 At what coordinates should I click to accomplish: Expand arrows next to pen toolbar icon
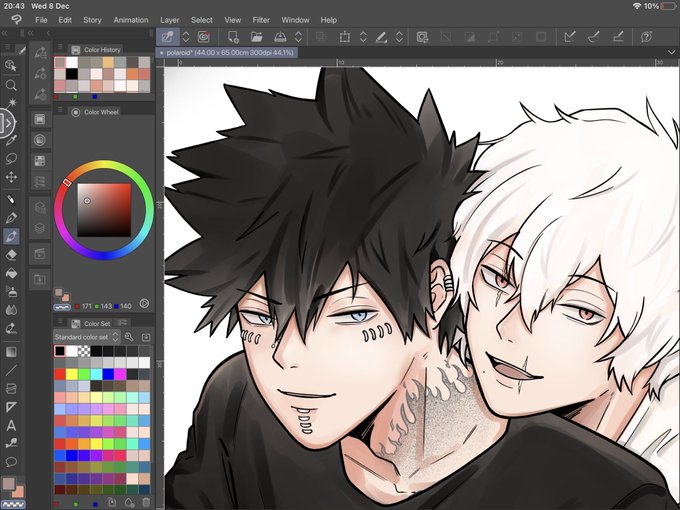pos(186,37)
